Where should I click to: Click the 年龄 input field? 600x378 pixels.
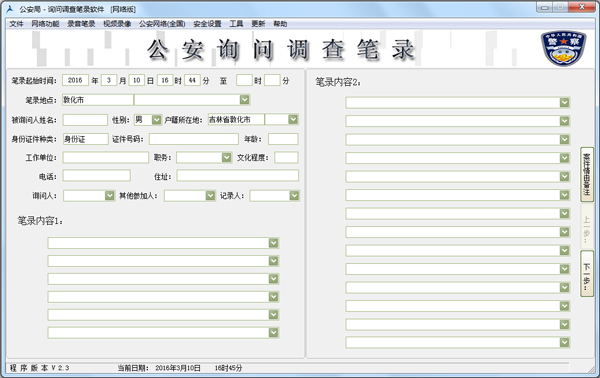pyautogui.click(x=283, y=139)
